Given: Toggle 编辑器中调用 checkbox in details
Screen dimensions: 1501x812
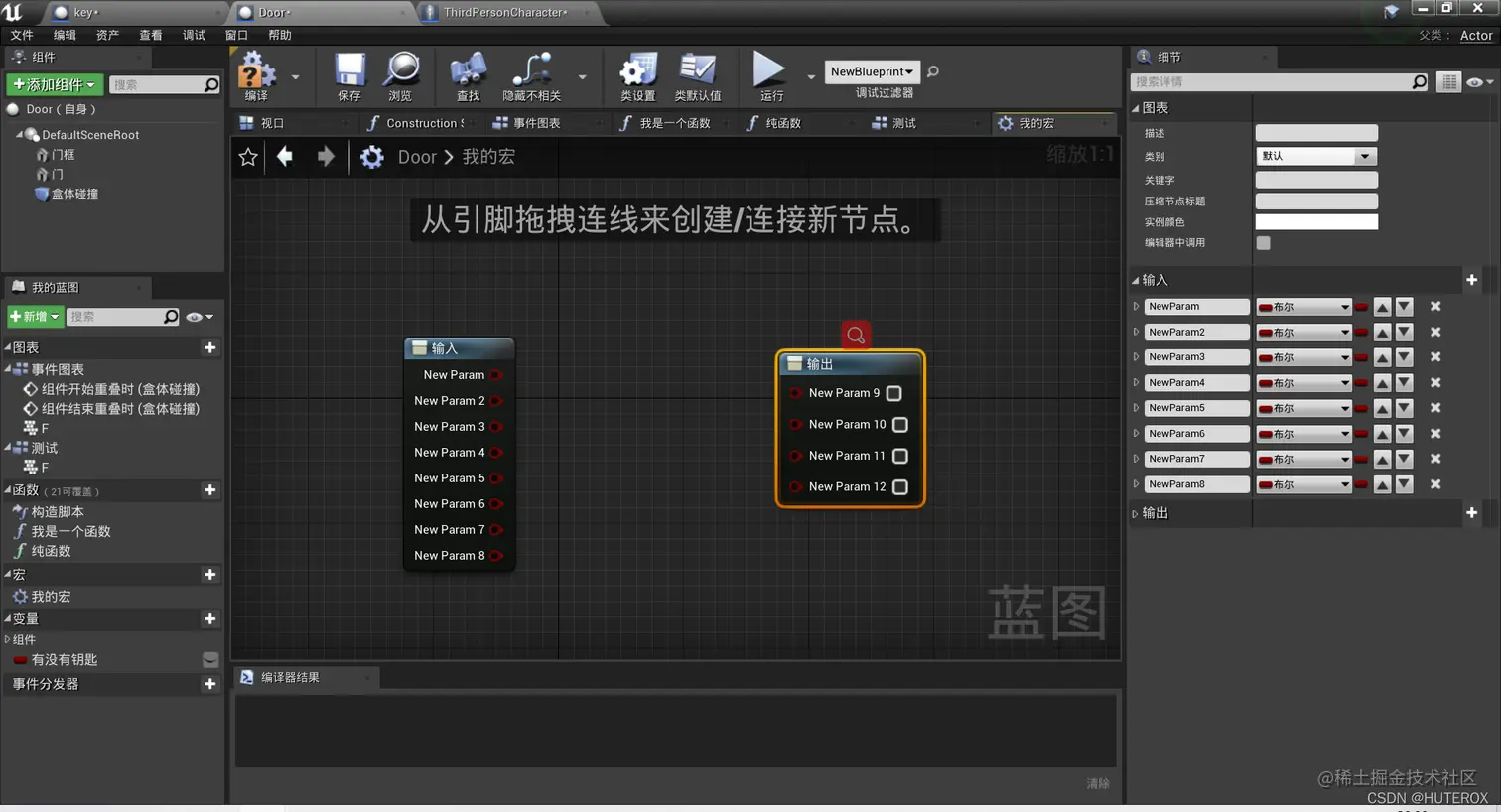Looking at the screenshot, I should pos(1263,243).
